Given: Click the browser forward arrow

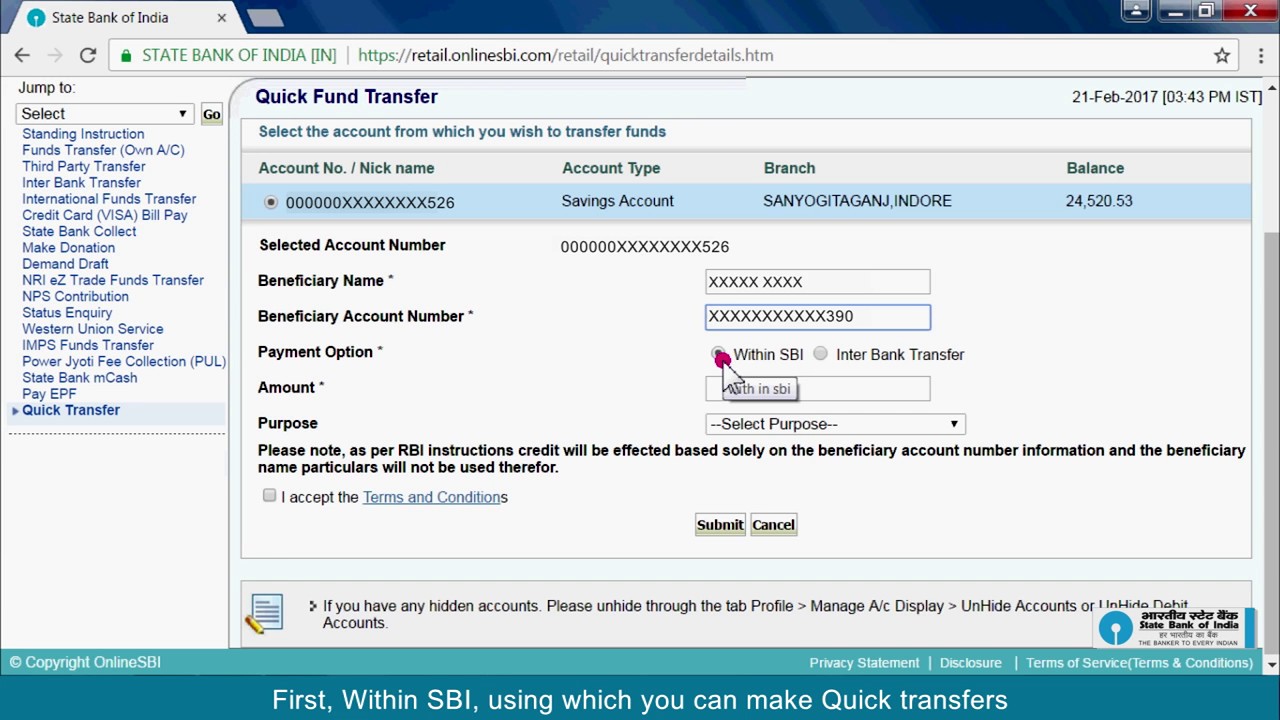Looking at the screenshot, I should coord(55,55).
